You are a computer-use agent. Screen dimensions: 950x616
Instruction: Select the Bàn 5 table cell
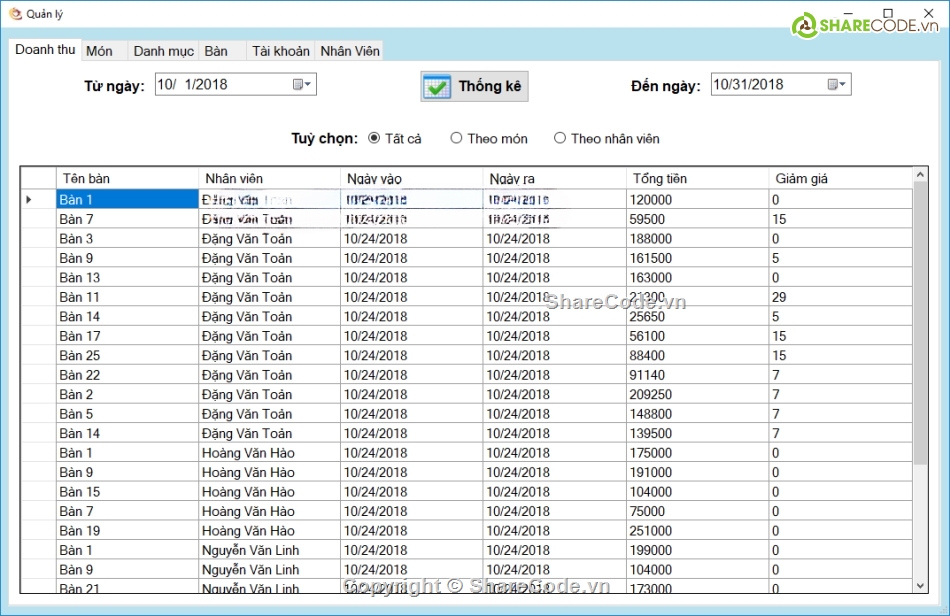[x=127, y=414]
